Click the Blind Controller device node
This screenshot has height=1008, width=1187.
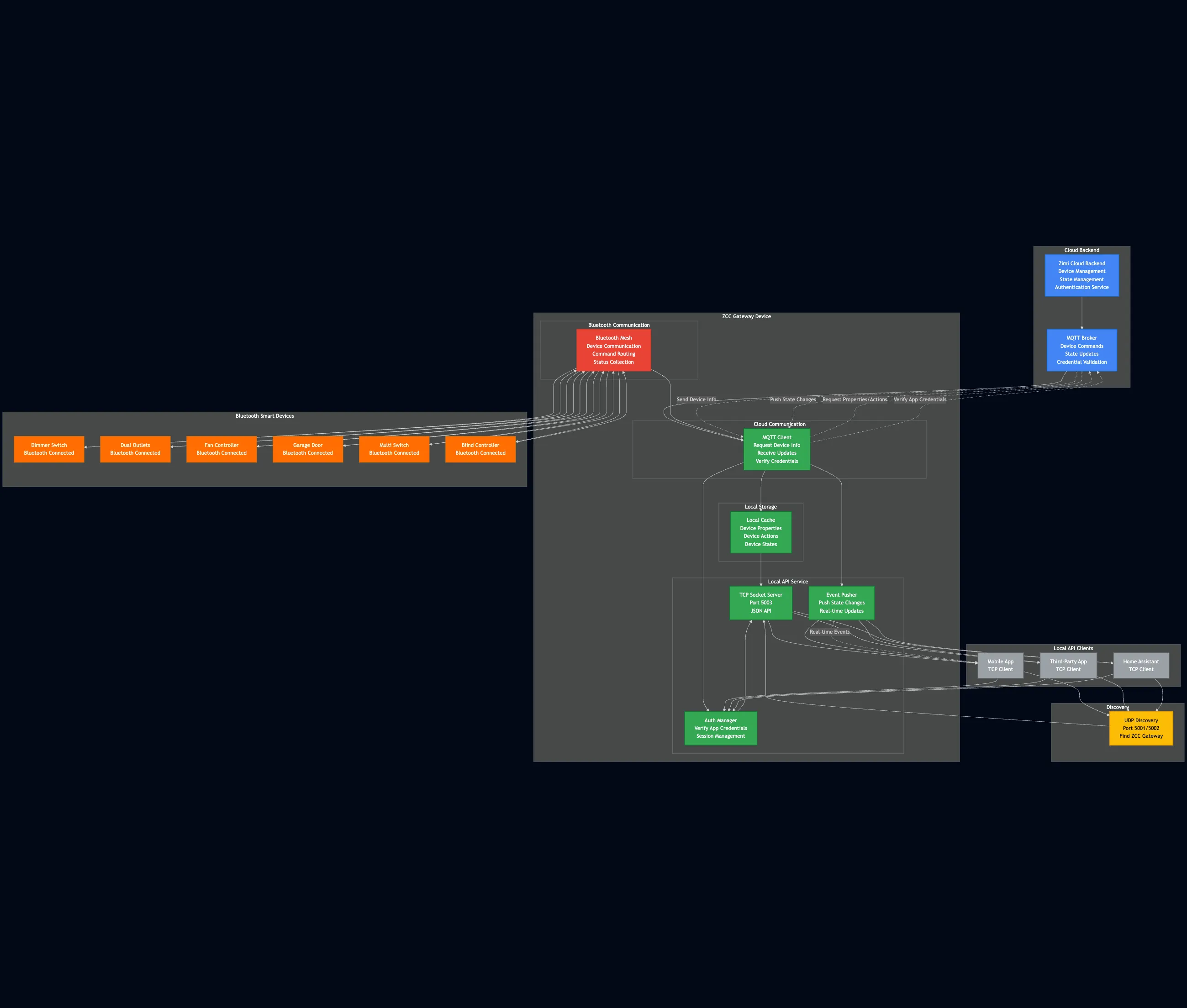pyautogui.click(x=480, y=449)
